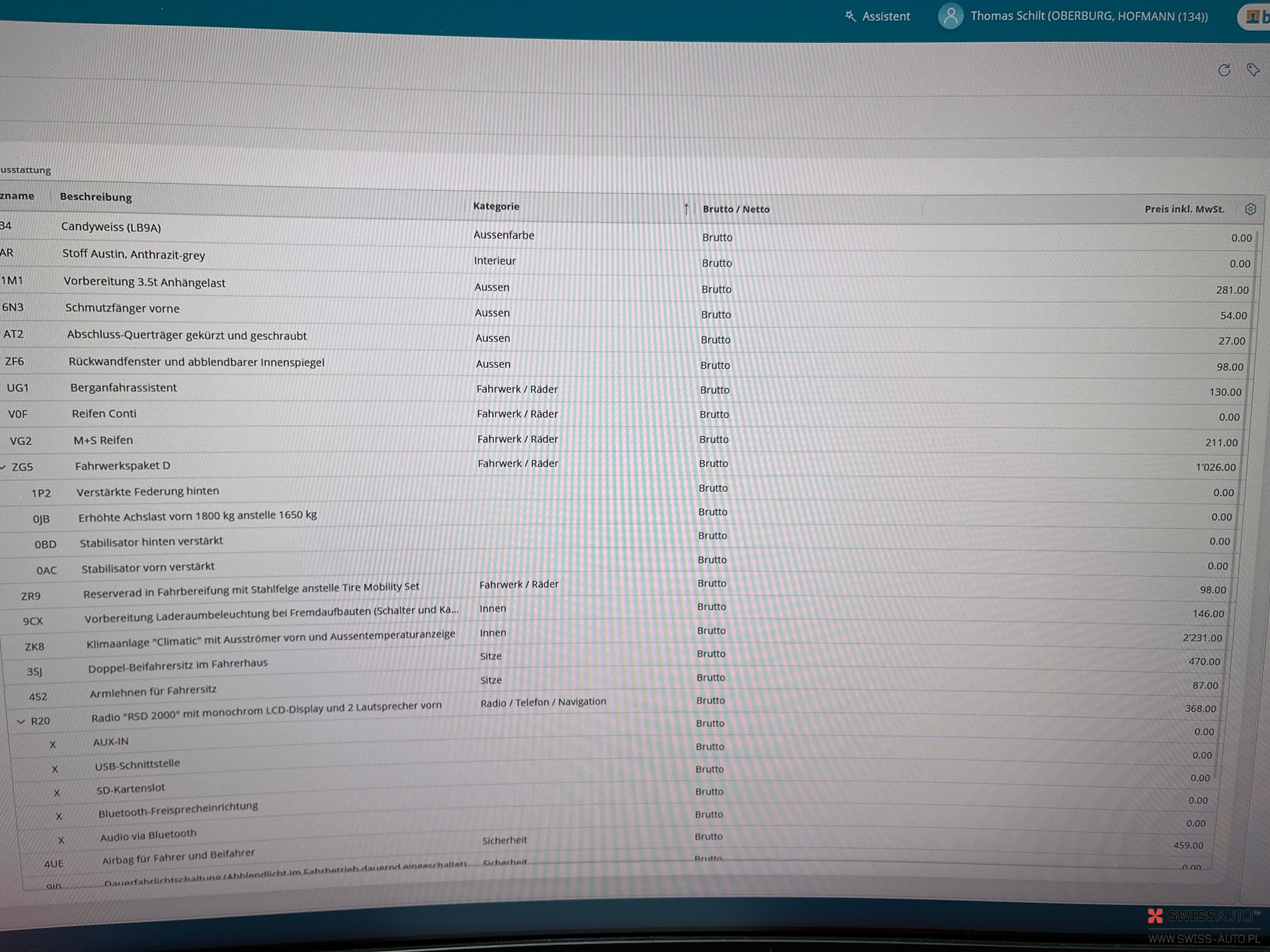Sort by the Beschreibung column header

96,197
